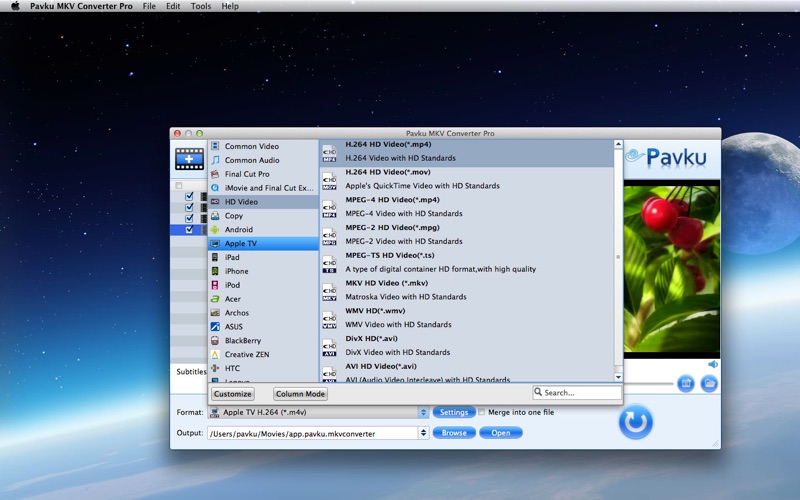Click the HD Video category icon
This screenshot has width=800, height=500.
coord(215,202)
